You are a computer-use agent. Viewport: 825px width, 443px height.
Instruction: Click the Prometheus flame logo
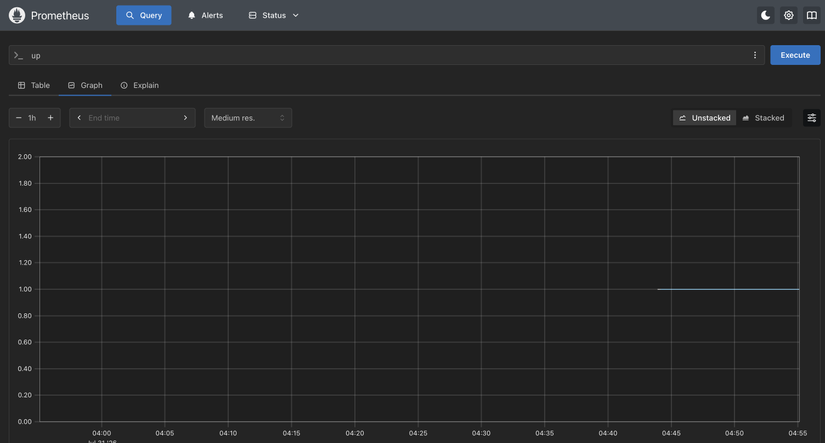point(17,15)
